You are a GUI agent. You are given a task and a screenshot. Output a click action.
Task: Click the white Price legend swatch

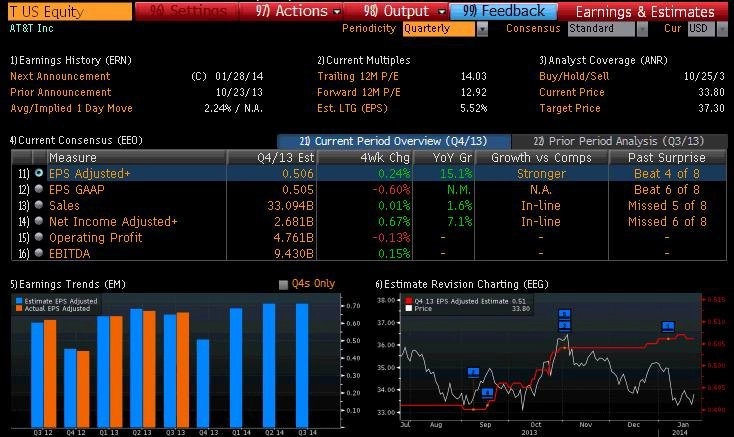pos(409,308)
